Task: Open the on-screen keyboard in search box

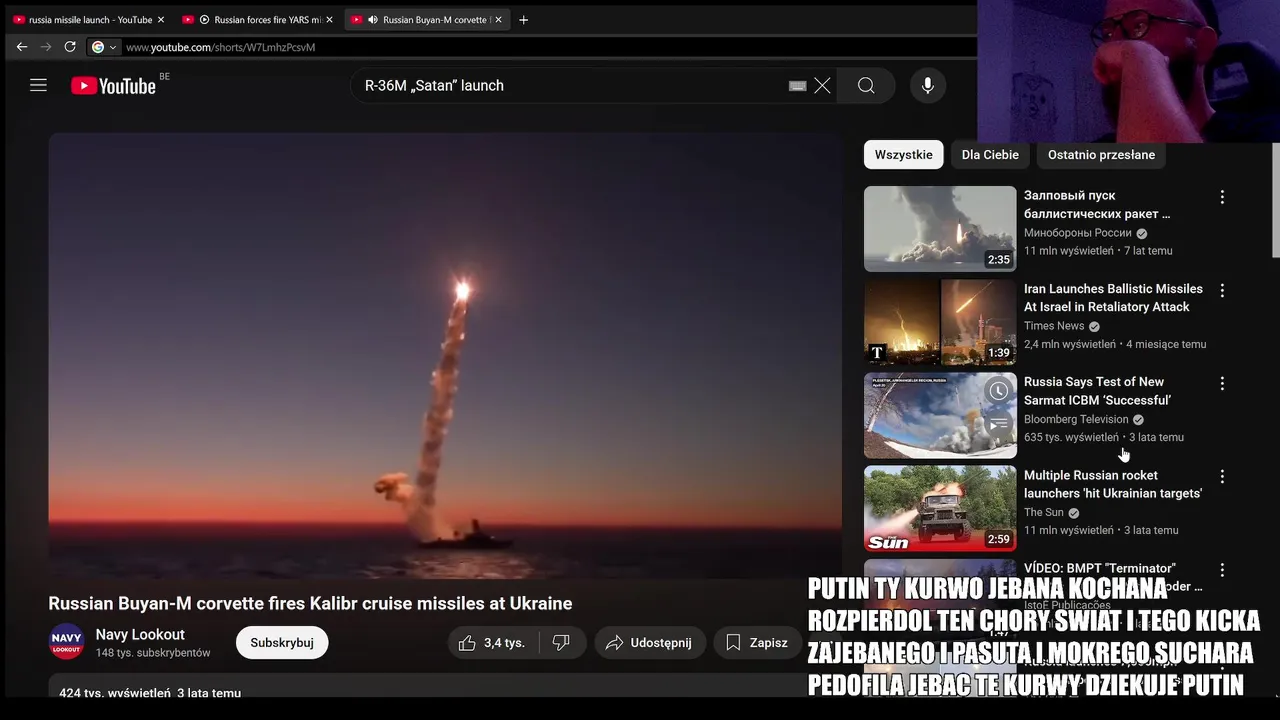Action: (797, 86)
